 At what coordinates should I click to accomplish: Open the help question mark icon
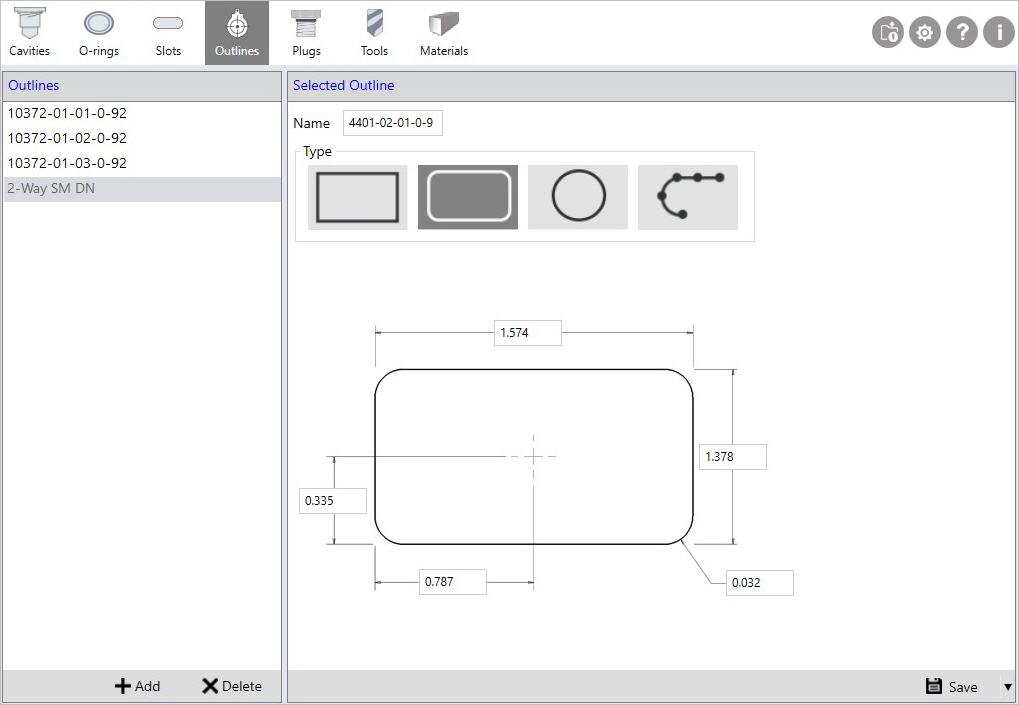962,32
